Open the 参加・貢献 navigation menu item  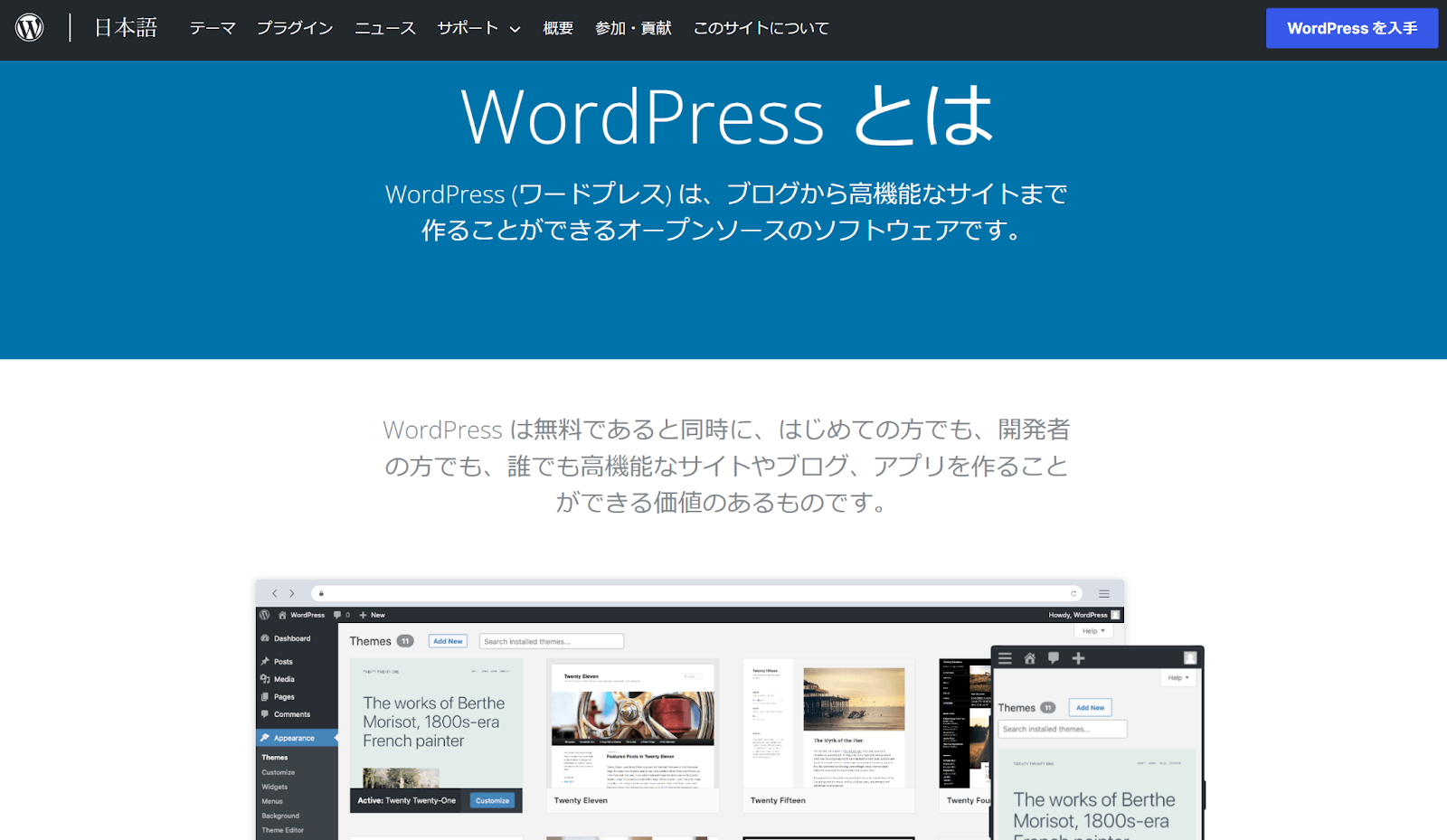click(633, 28)
